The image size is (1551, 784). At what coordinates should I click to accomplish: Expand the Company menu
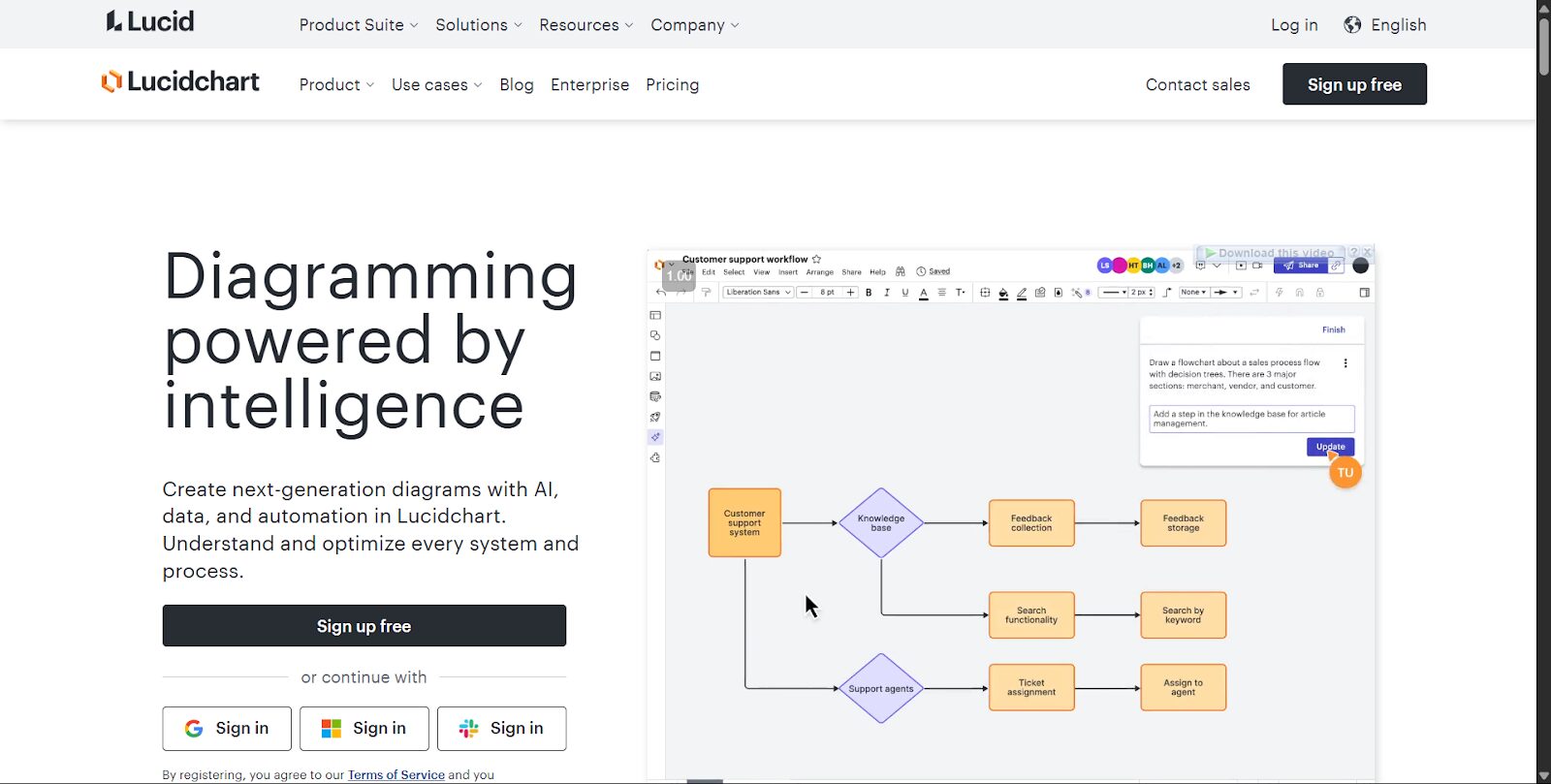(695, 25)
